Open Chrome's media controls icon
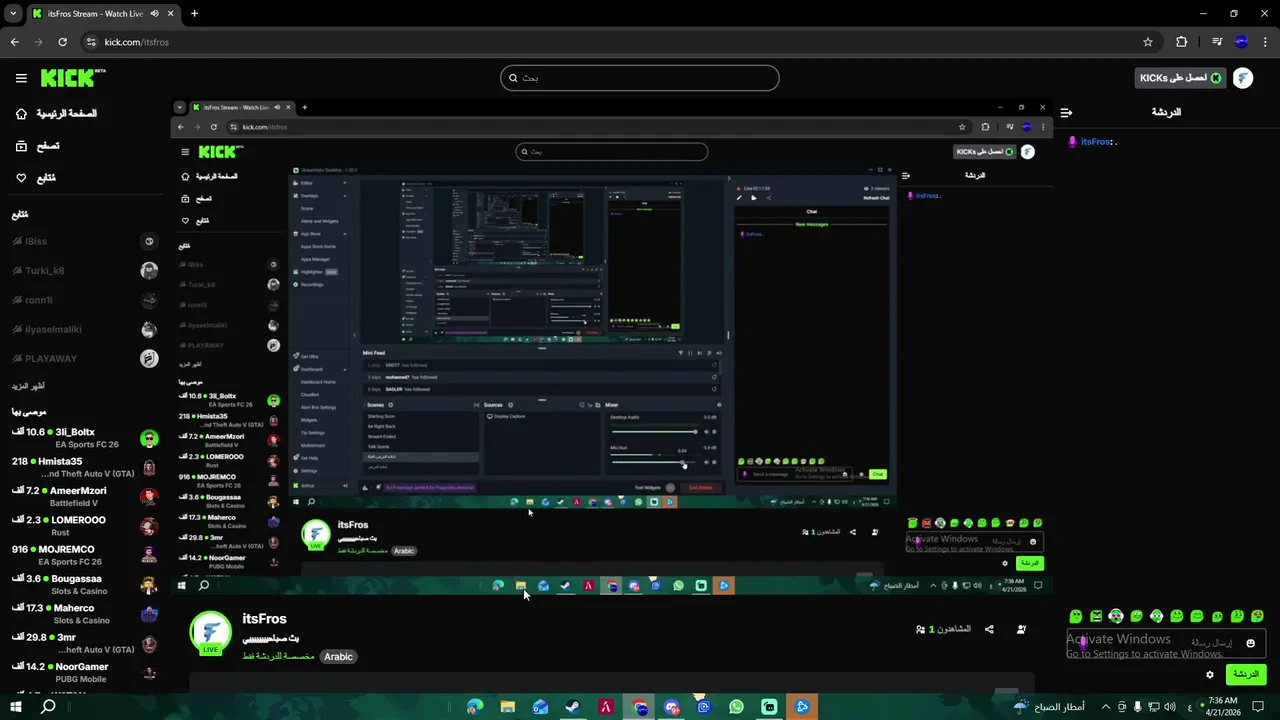1280x720 pixels. pos(1217,42)
